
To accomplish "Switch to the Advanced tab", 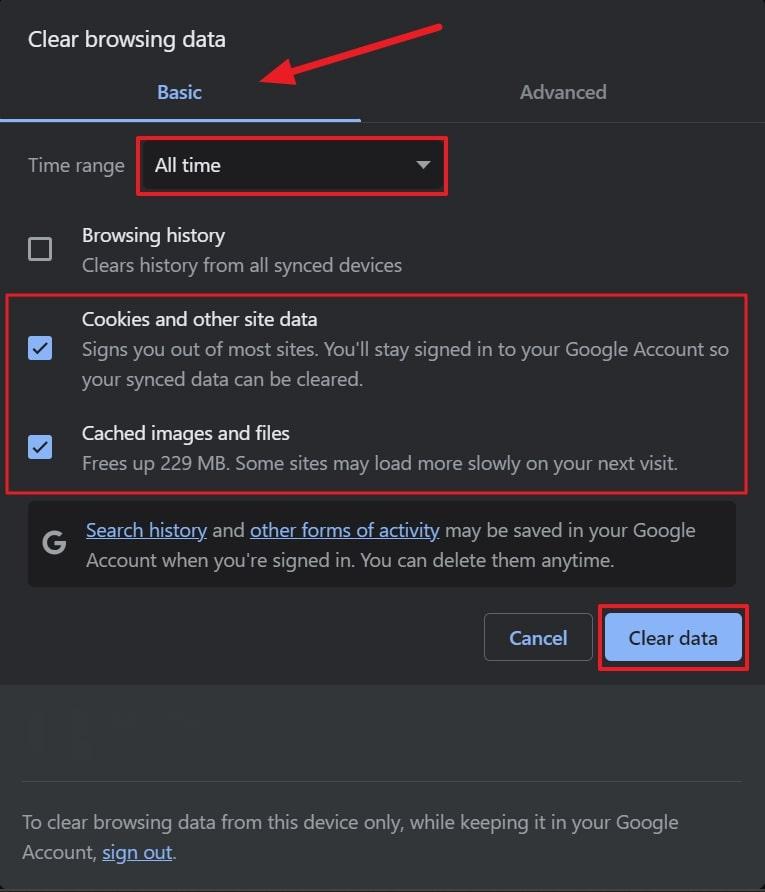I will pyautogui.click(x=563, y=92).
